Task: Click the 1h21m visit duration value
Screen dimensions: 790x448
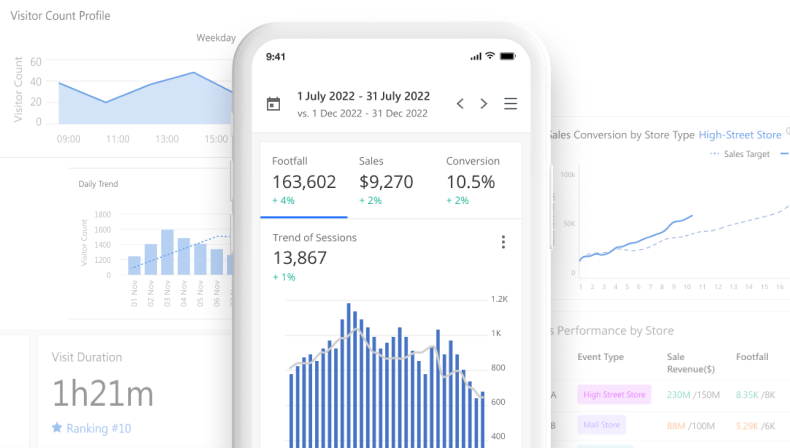Action: (103, 394)
